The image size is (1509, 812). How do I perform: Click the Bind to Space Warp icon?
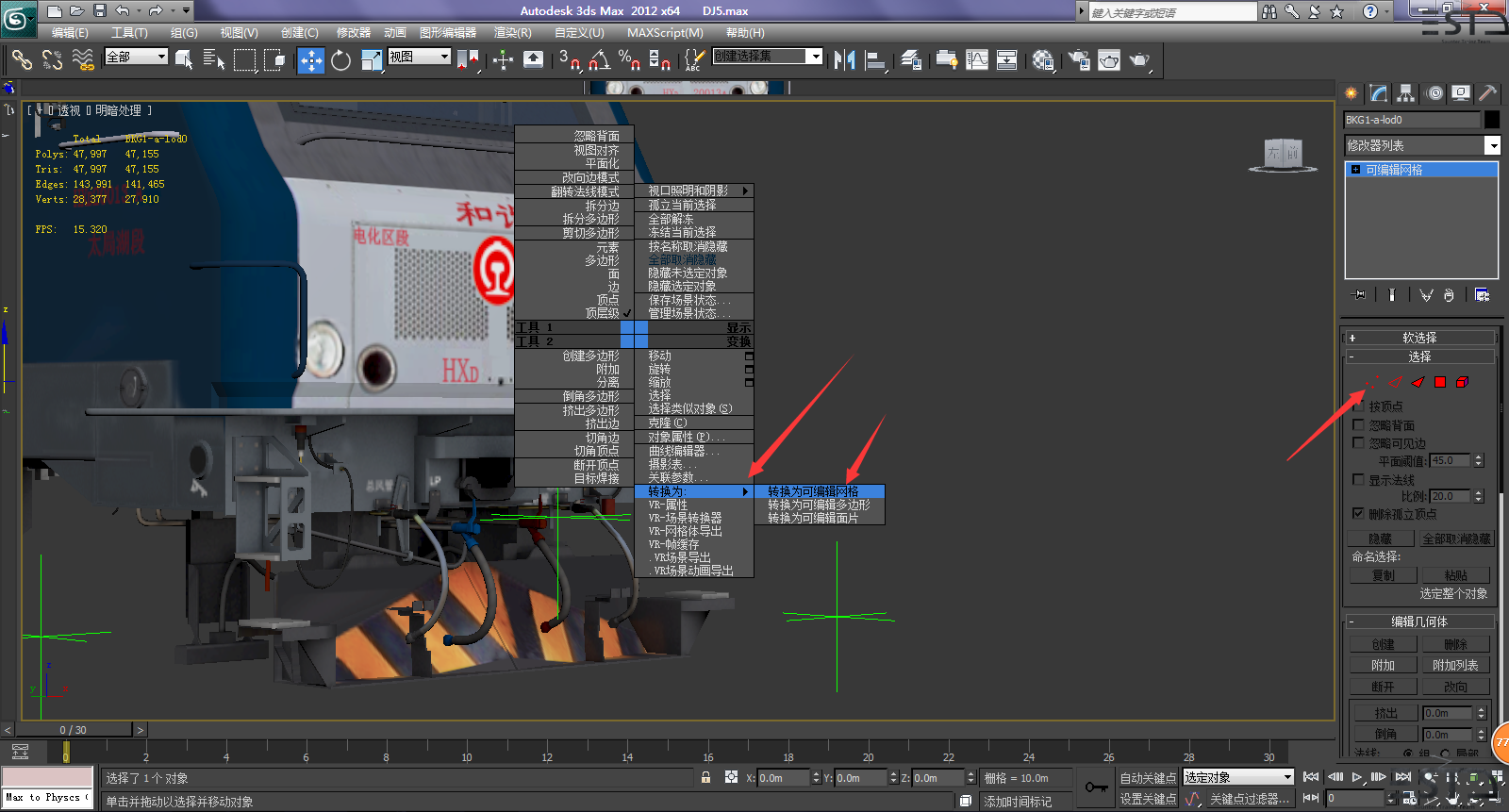pos(84,60)
